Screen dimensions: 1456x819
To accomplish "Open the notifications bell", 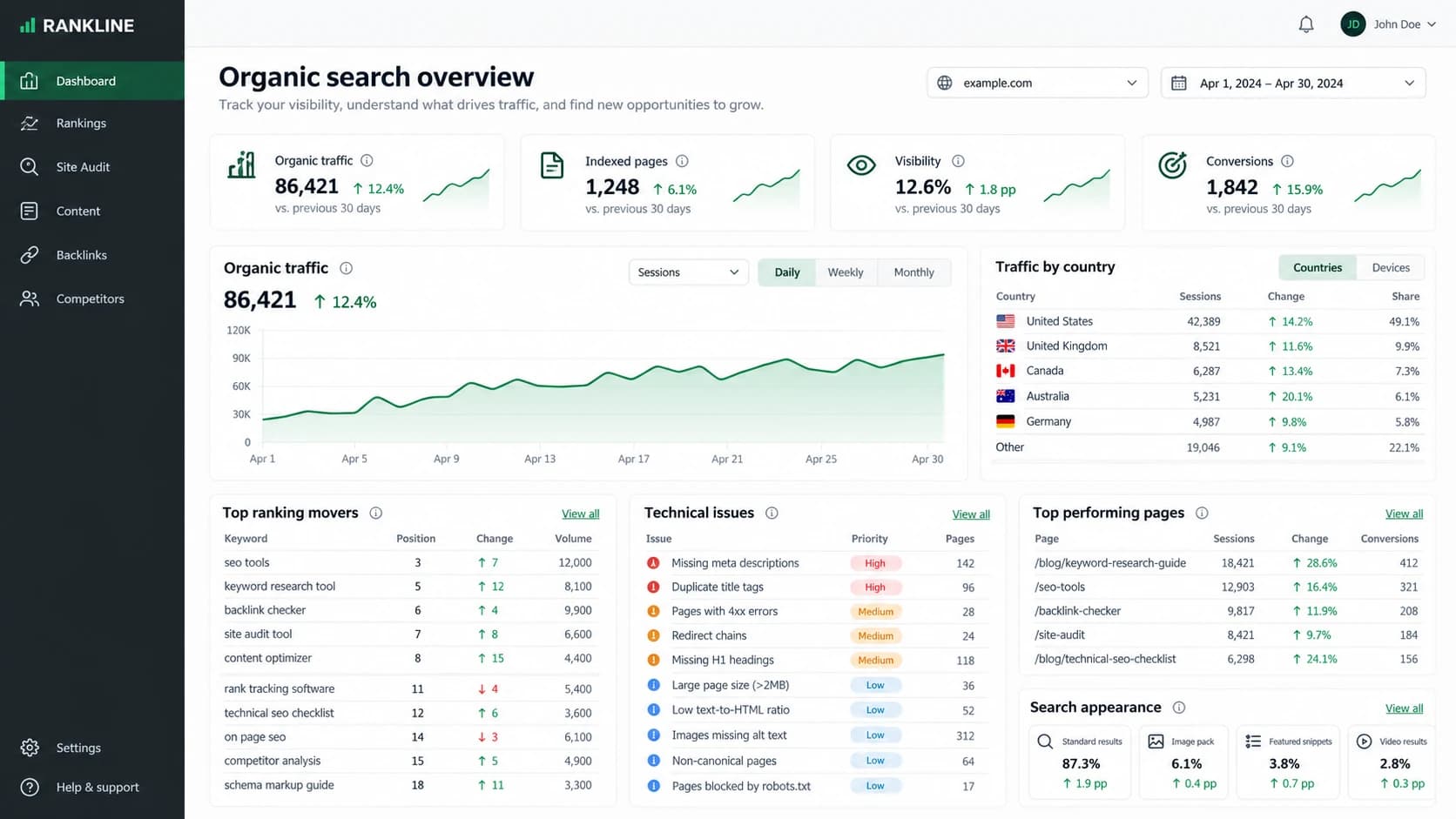I will point(1305,24).
